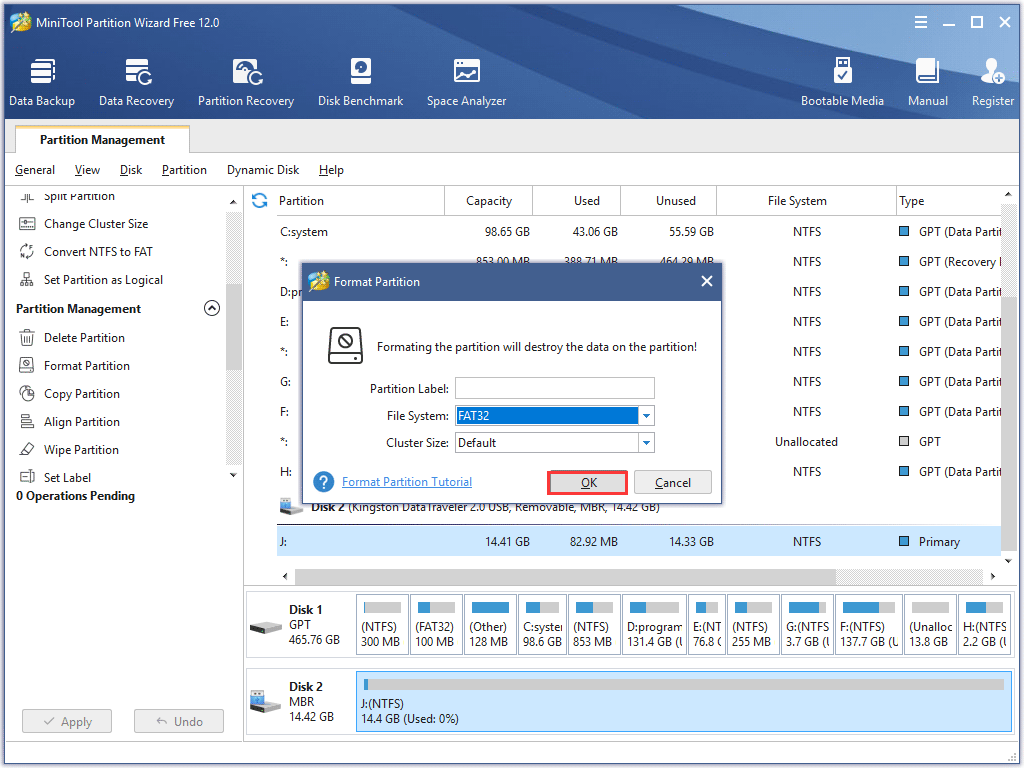Open the Cluster Size dropdown

646,443
